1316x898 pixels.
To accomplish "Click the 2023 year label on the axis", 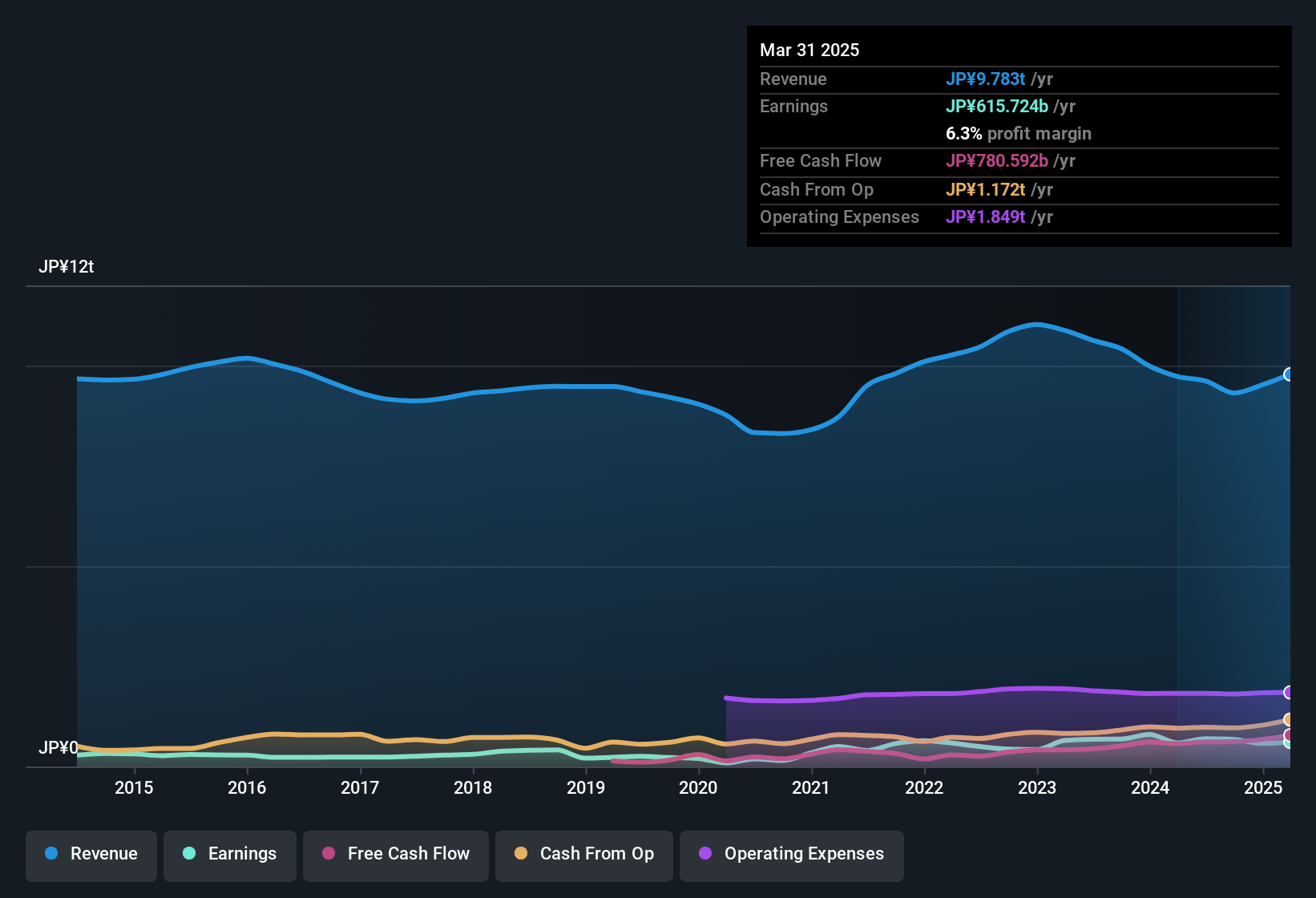I will point(1037,787).
